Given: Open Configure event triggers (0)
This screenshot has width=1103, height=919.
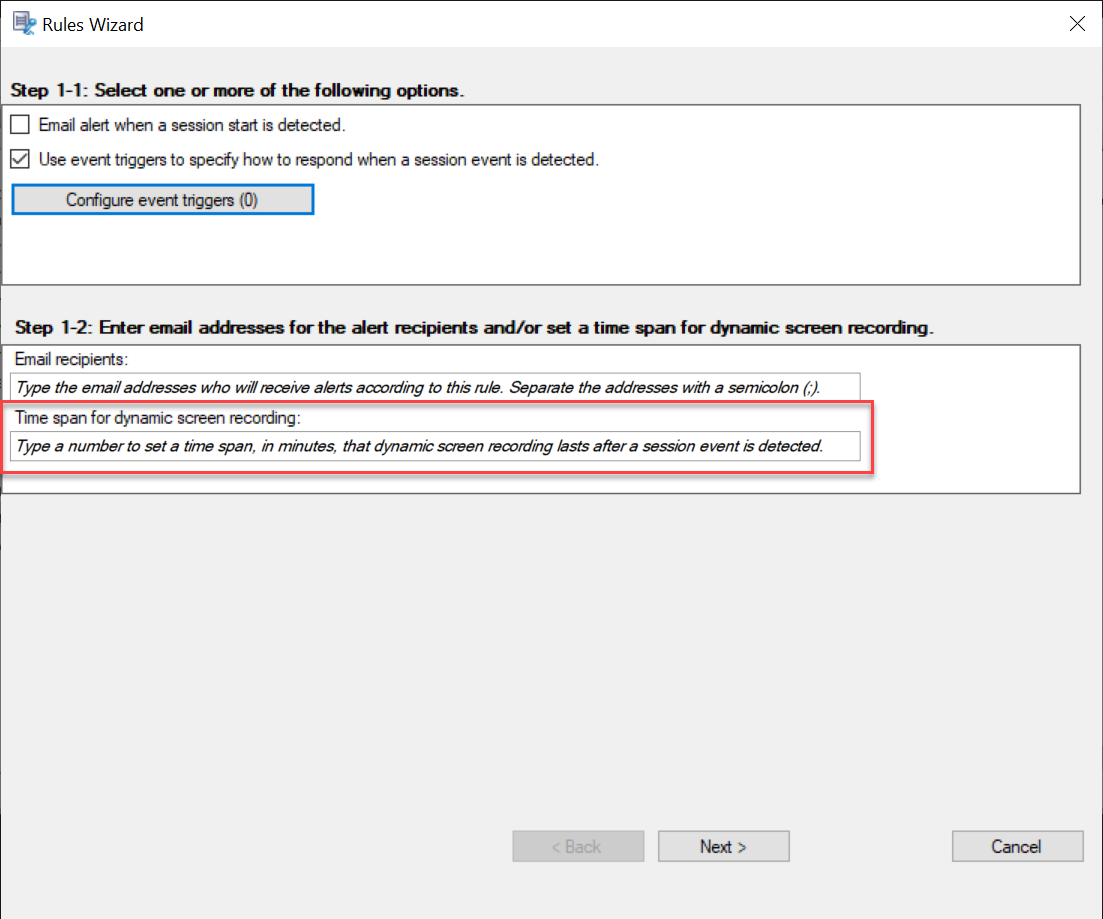Looking at the screenshot, I should coord(162,200).
